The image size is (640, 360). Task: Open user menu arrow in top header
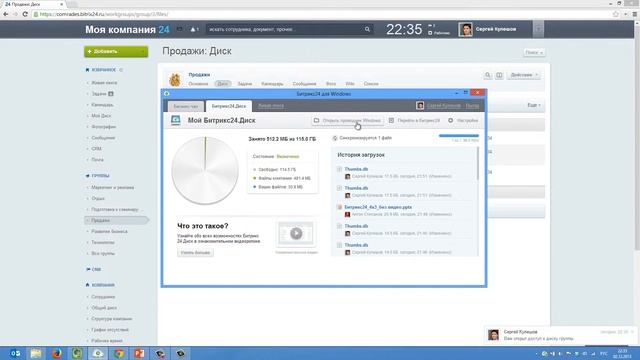(538, 29)
